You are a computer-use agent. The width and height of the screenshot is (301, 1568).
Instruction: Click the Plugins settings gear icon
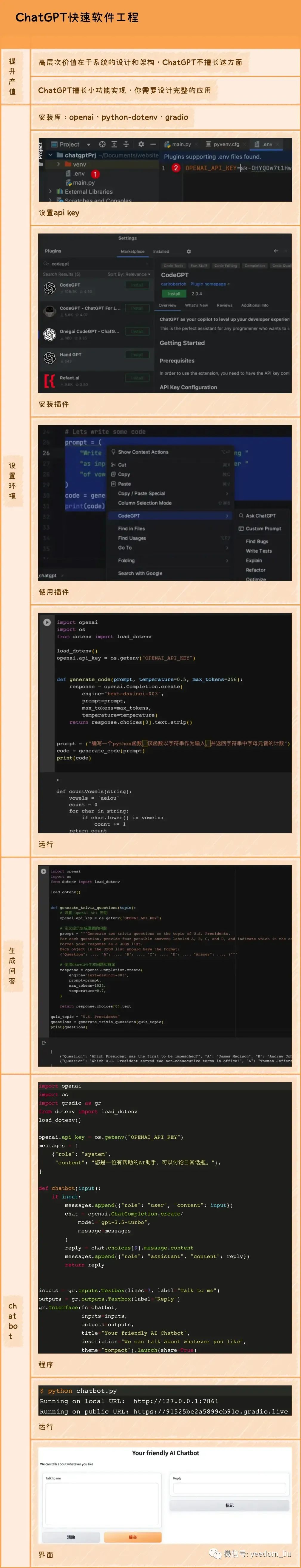click(x=188, y=251)
